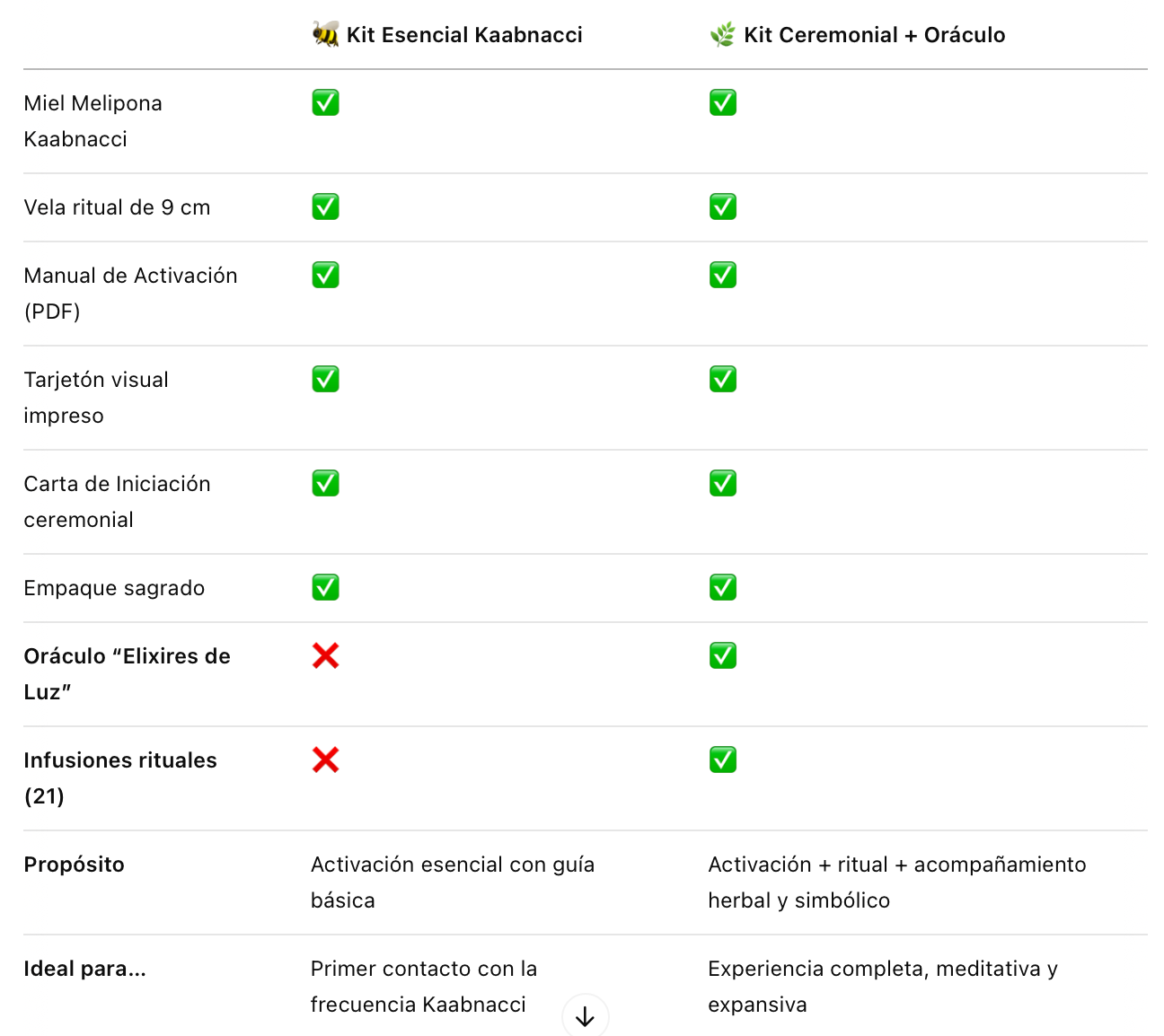
Task: Click the scroll-down arrow button
Action: pyautogui.click(x=585, y=1016)
